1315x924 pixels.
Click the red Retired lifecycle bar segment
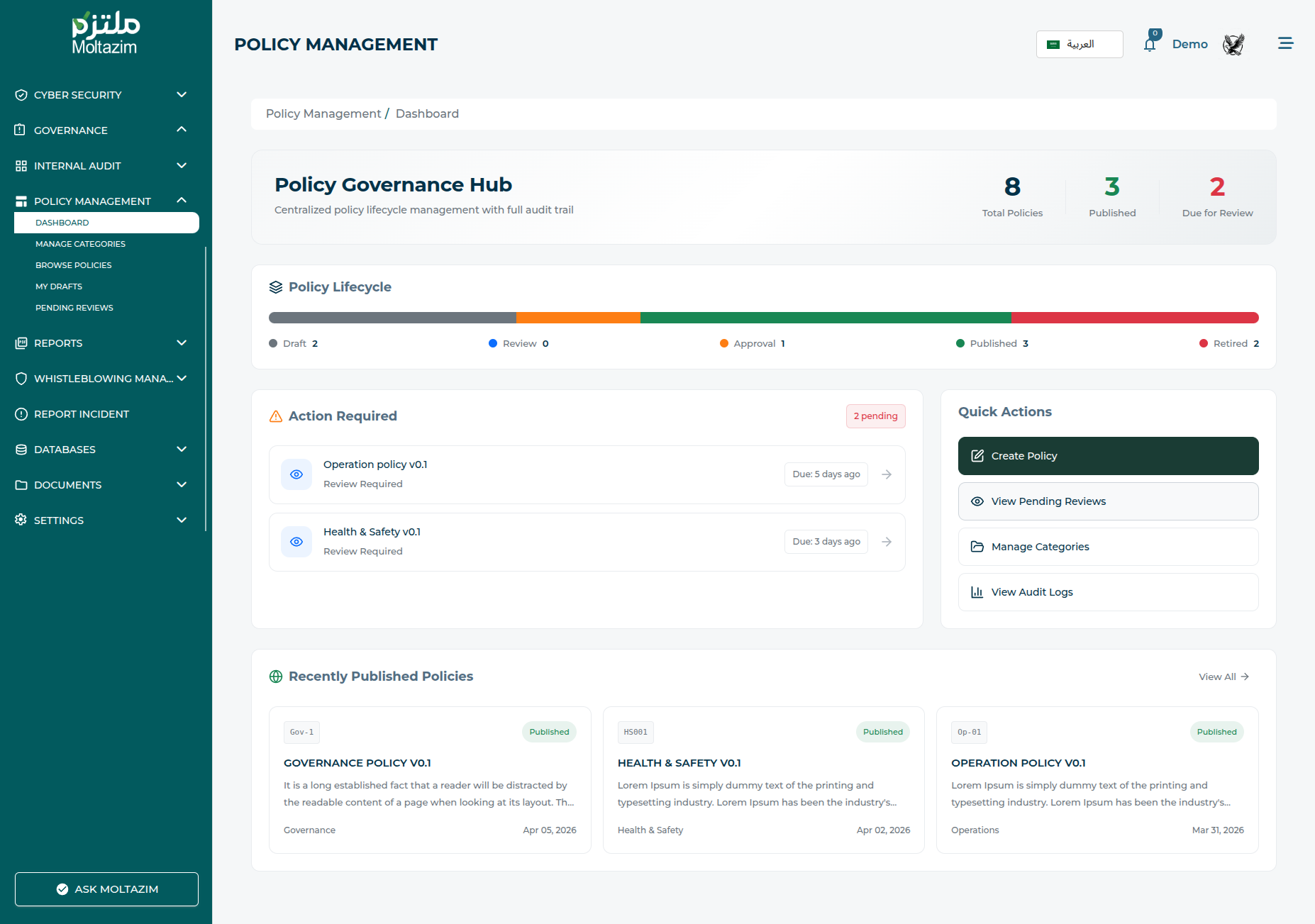pos(1134,318)
